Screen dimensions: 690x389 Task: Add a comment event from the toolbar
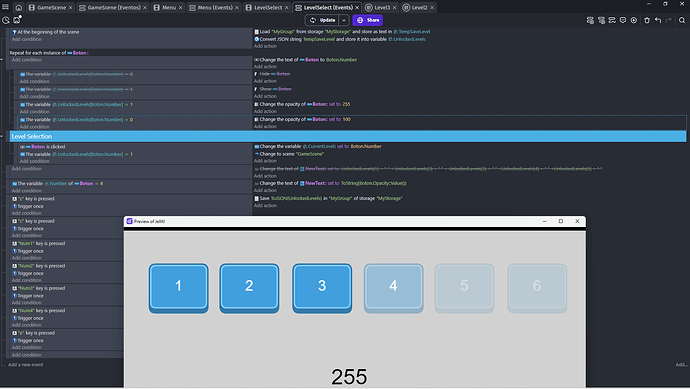click(x=623, y=20)
